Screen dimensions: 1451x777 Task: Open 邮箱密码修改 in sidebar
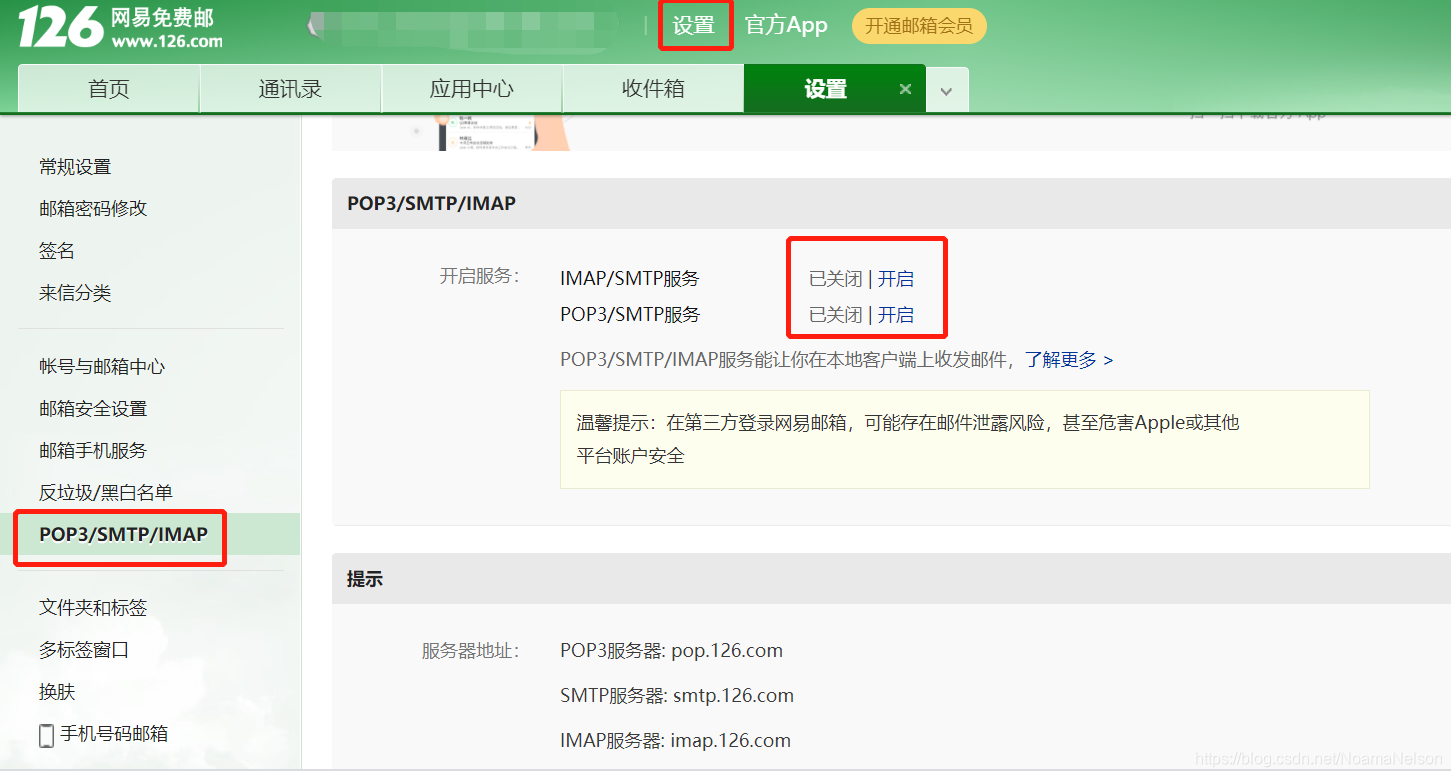coord(93,208)
